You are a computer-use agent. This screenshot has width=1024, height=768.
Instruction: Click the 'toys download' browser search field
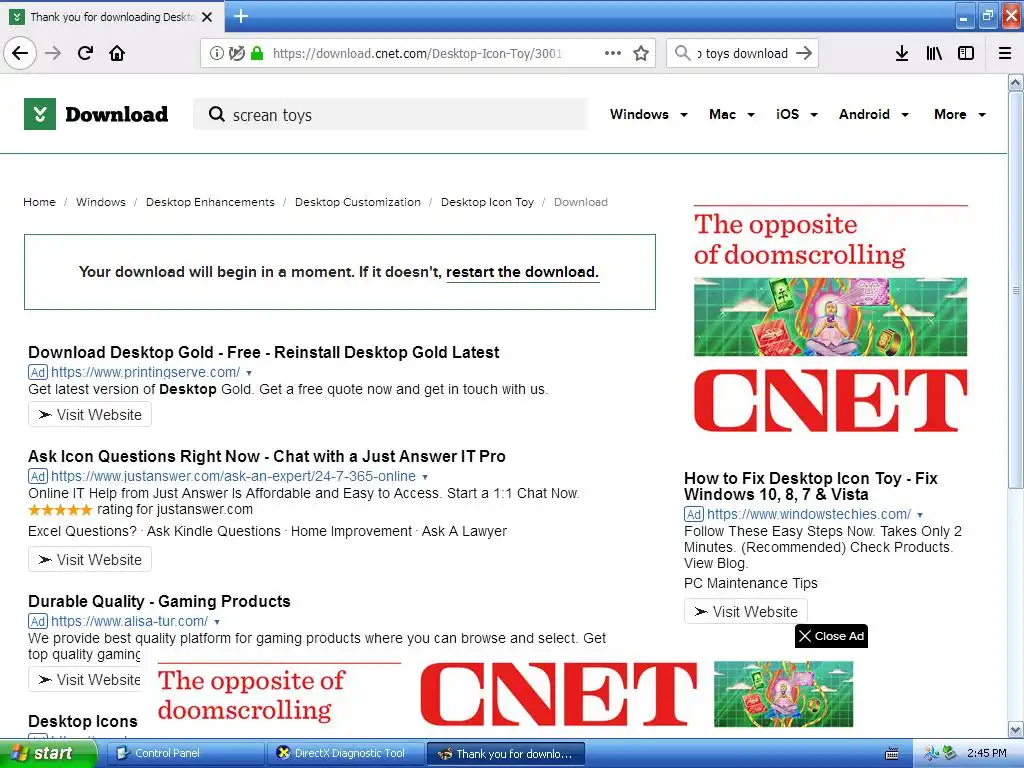(743, 54)
